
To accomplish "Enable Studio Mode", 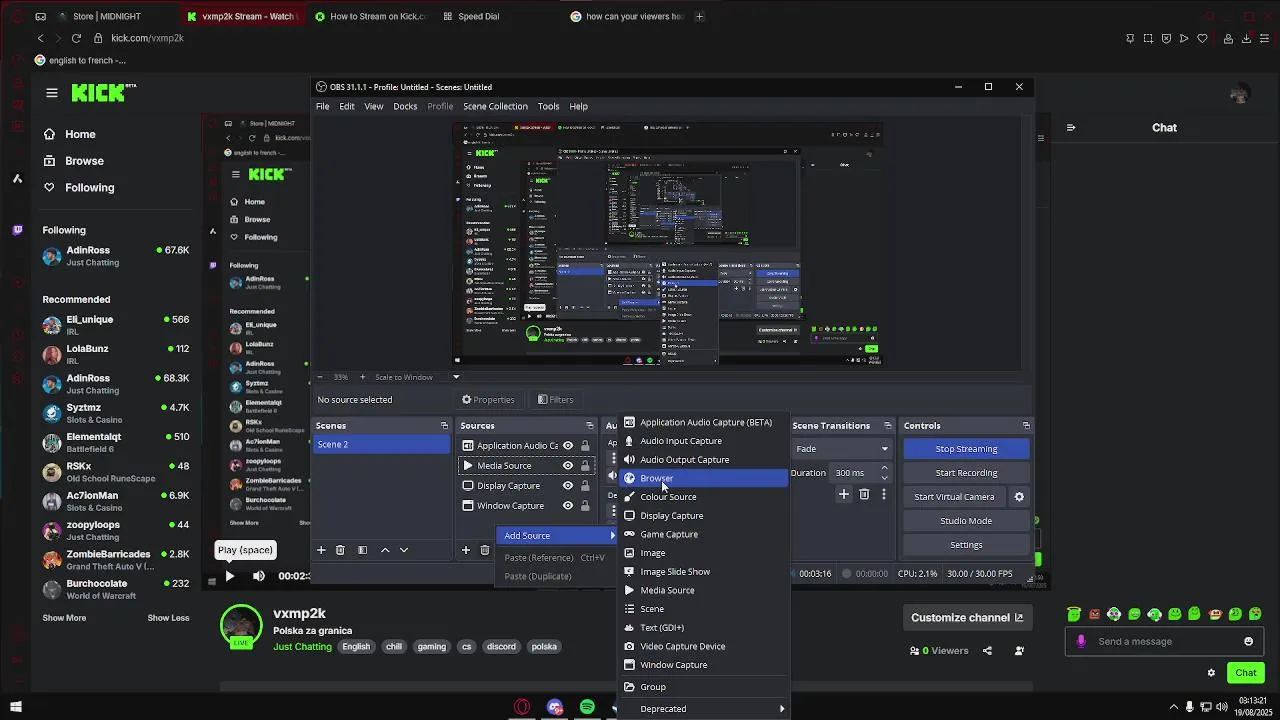I will [x=966, y=521].
